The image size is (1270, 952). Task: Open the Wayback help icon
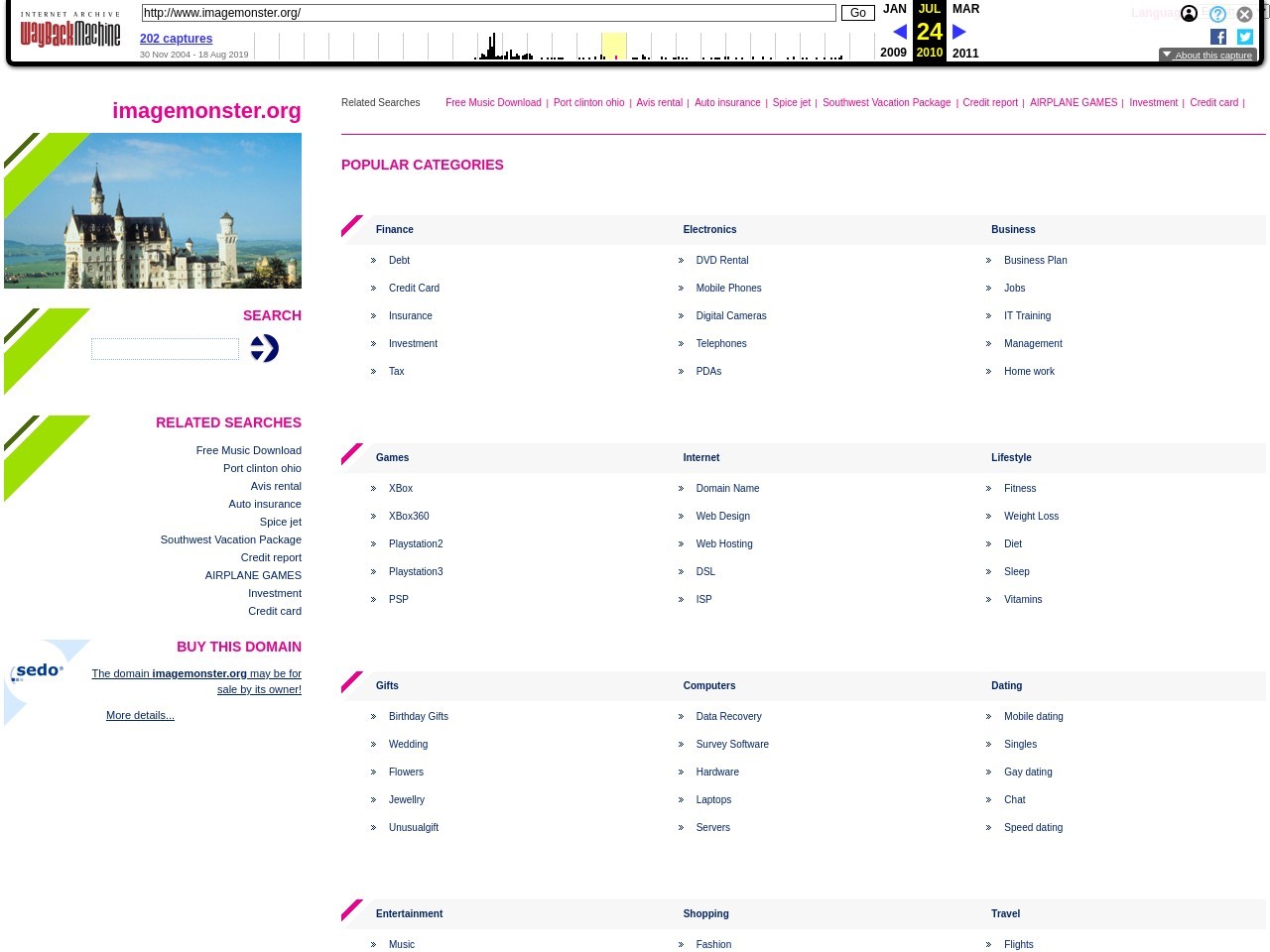(1217, 14)
